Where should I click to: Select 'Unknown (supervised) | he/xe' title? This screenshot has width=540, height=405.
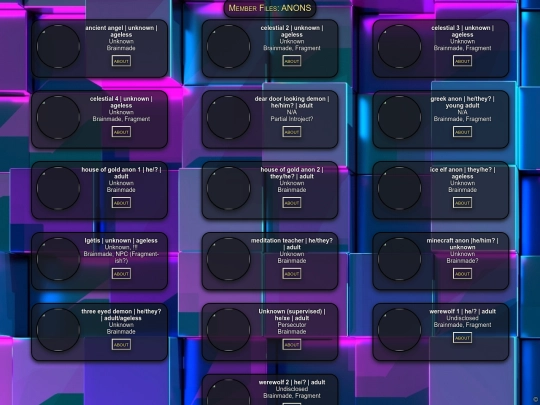tap(292, 315)
